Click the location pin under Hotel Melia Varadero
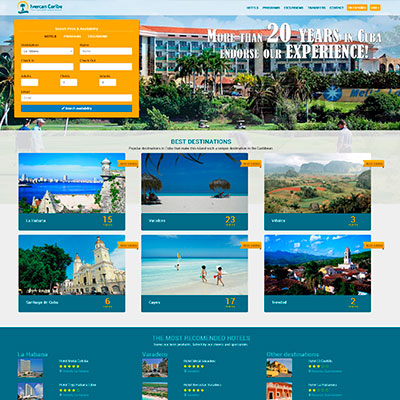 (x=185, y=371)
